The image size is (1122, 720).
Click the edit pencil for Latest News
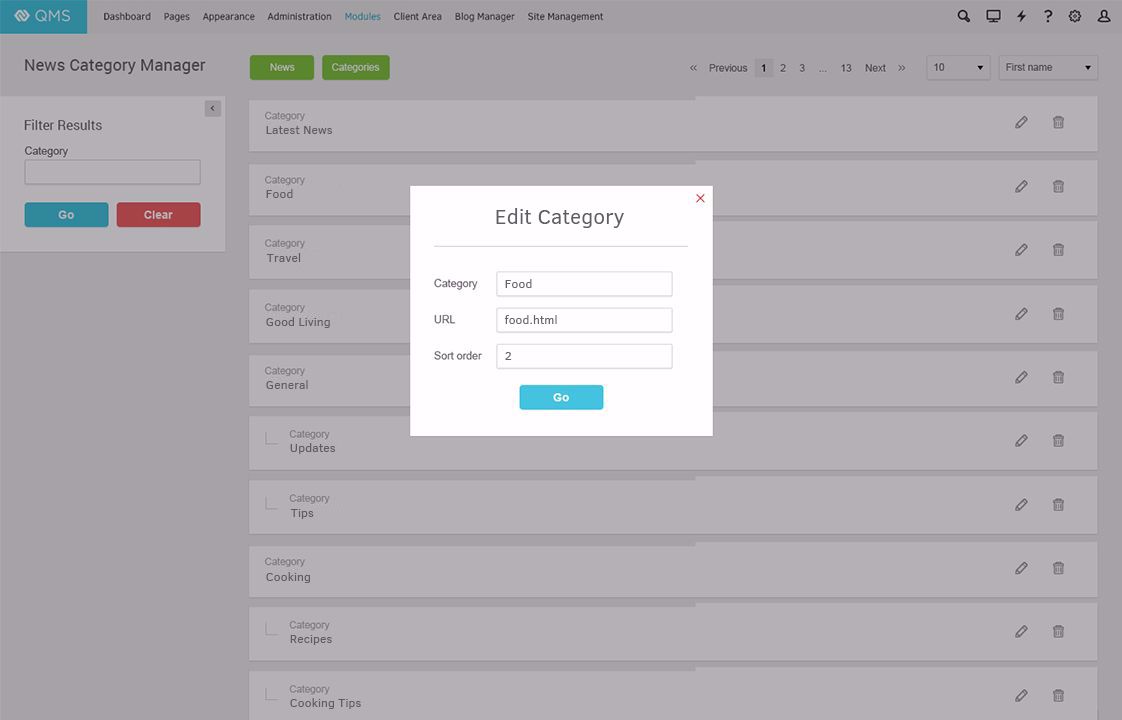(1021, 122)
